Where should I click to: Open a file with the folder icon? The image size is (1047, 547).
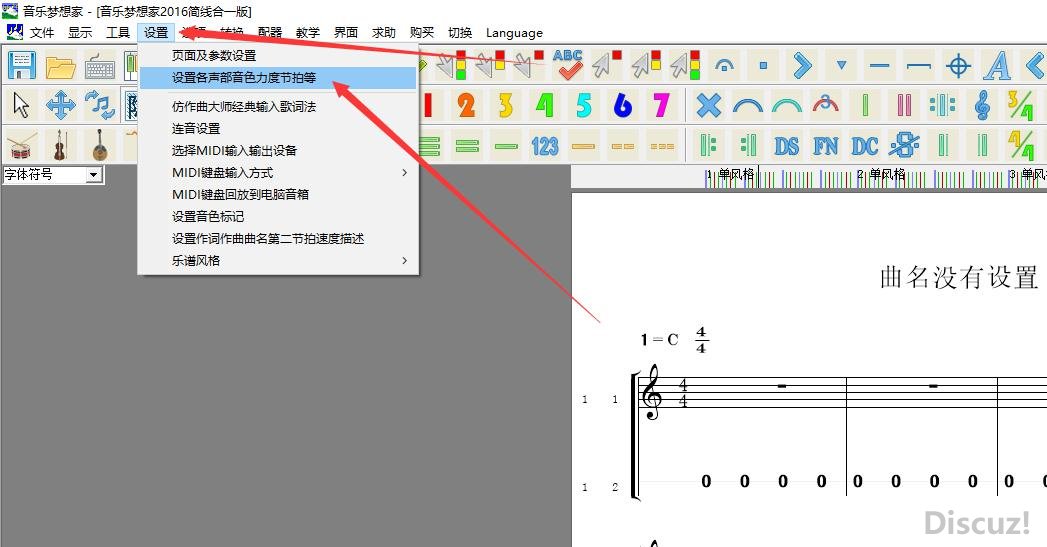[x=60, y=65]
